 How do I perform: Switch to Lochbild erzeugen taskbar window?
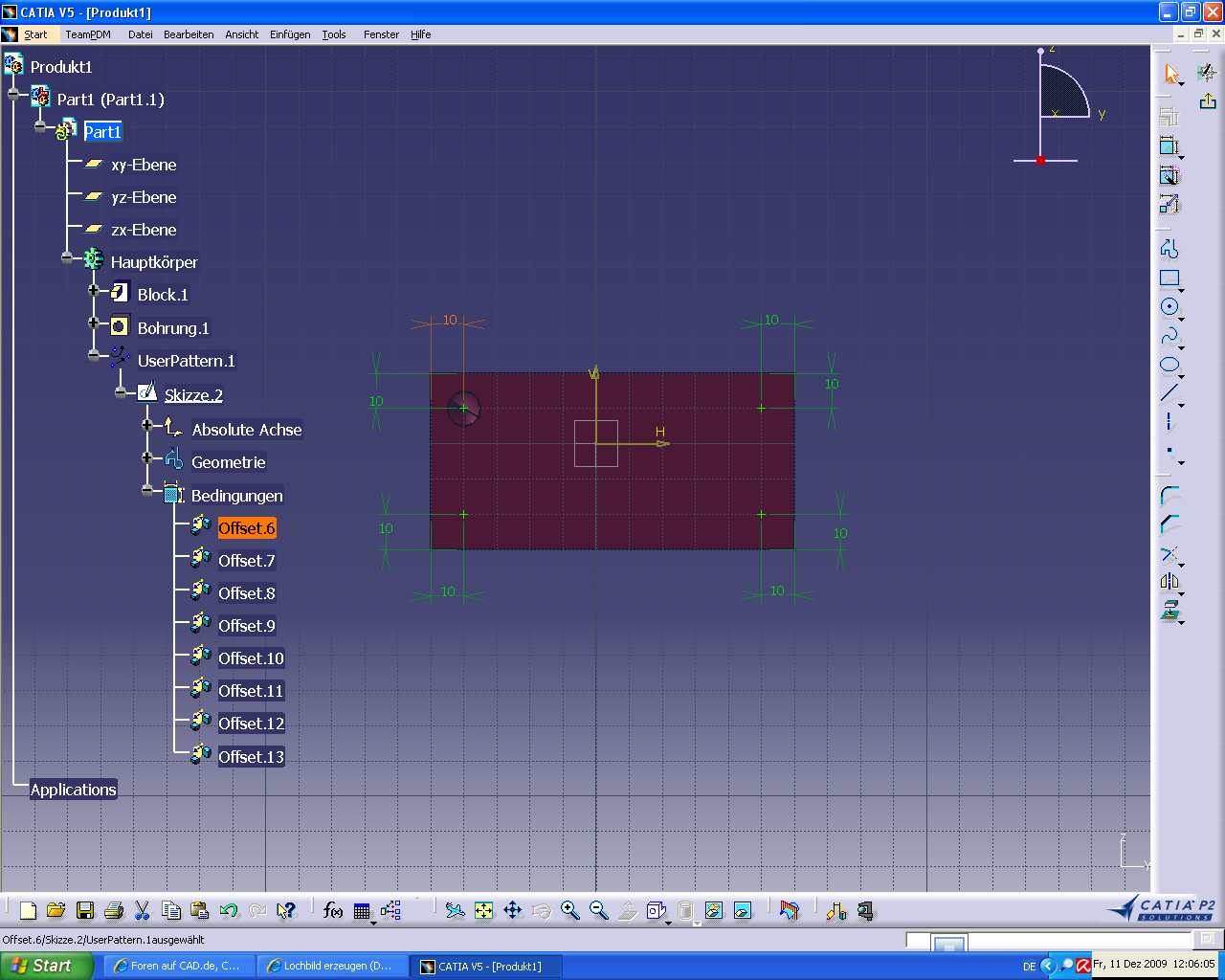pyautogui.click(x=332, y=966)
